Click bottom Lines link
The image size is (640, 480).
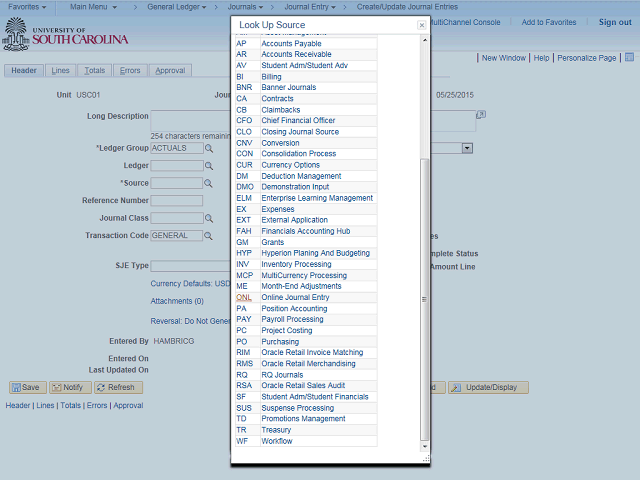45,405
